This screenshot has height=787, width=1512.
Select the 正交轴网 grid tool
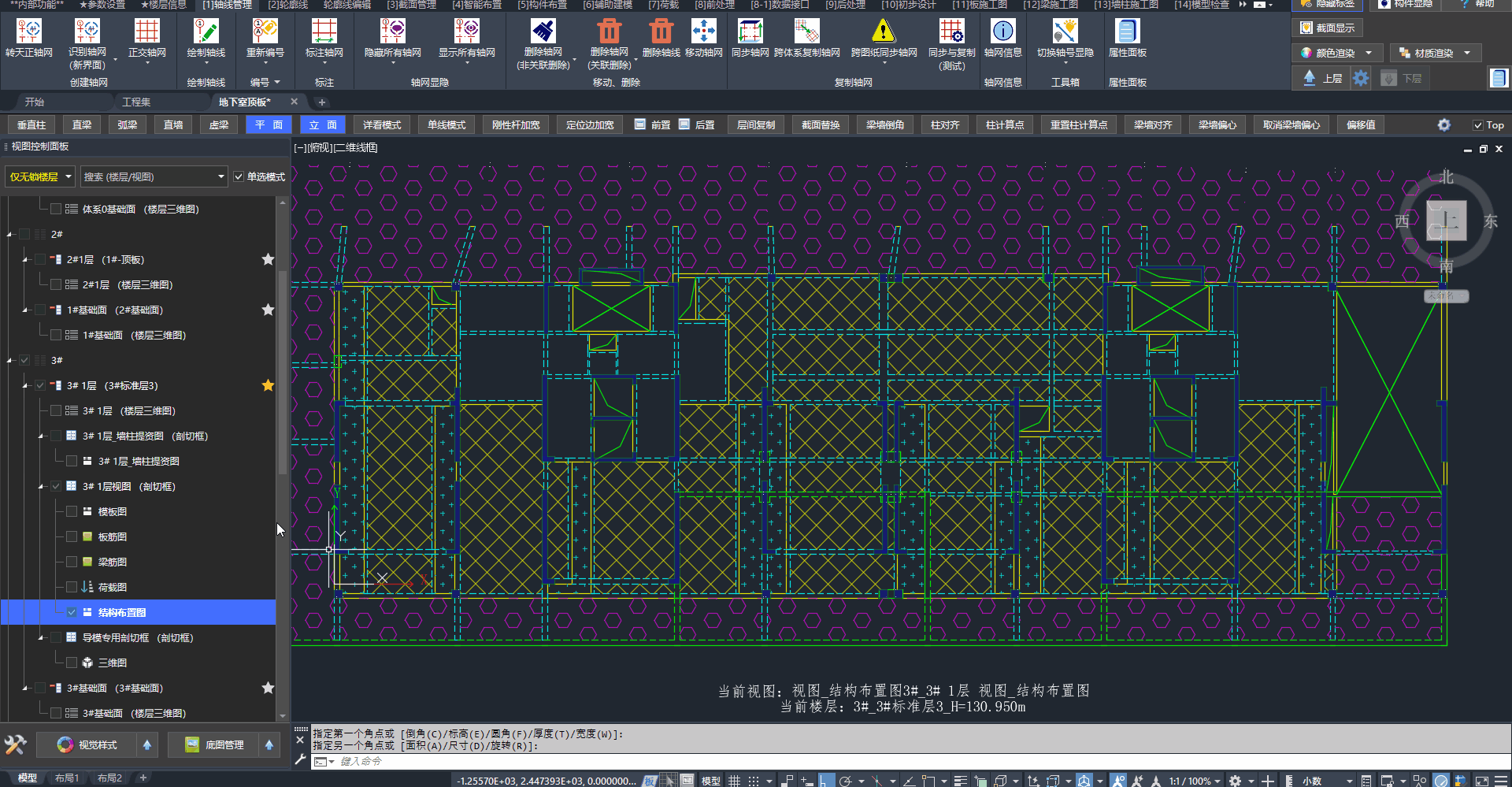click(146, 32)
